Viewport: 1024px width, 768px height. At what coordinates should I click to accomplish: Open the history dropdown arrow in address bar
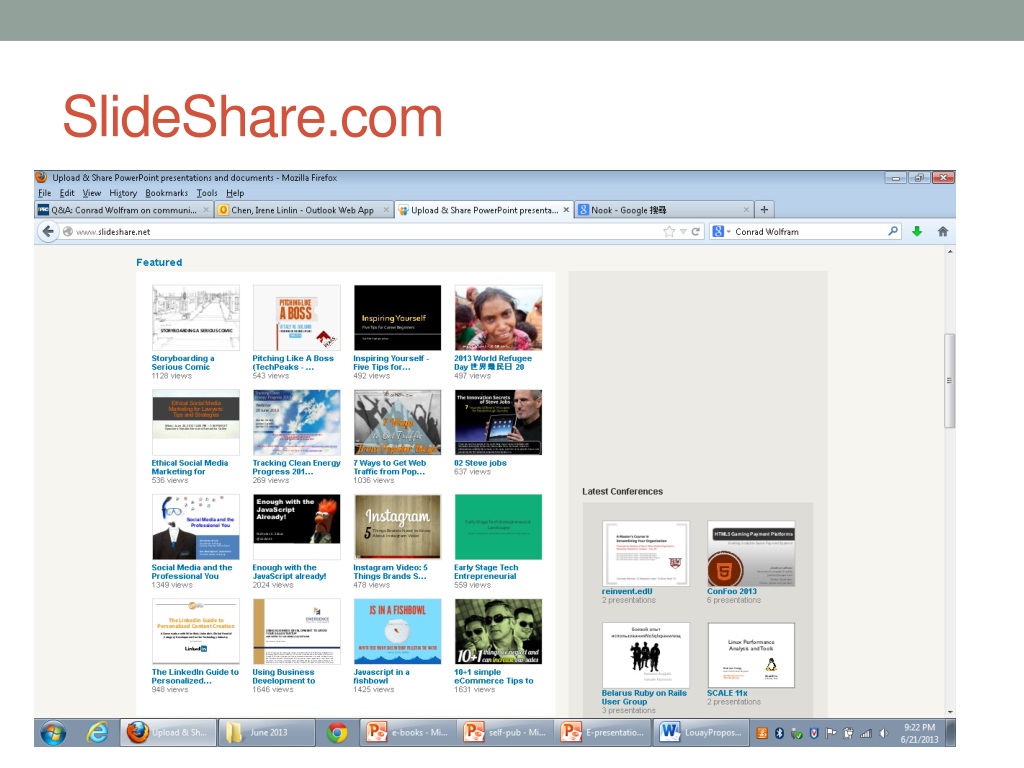[x=683, y=231]
